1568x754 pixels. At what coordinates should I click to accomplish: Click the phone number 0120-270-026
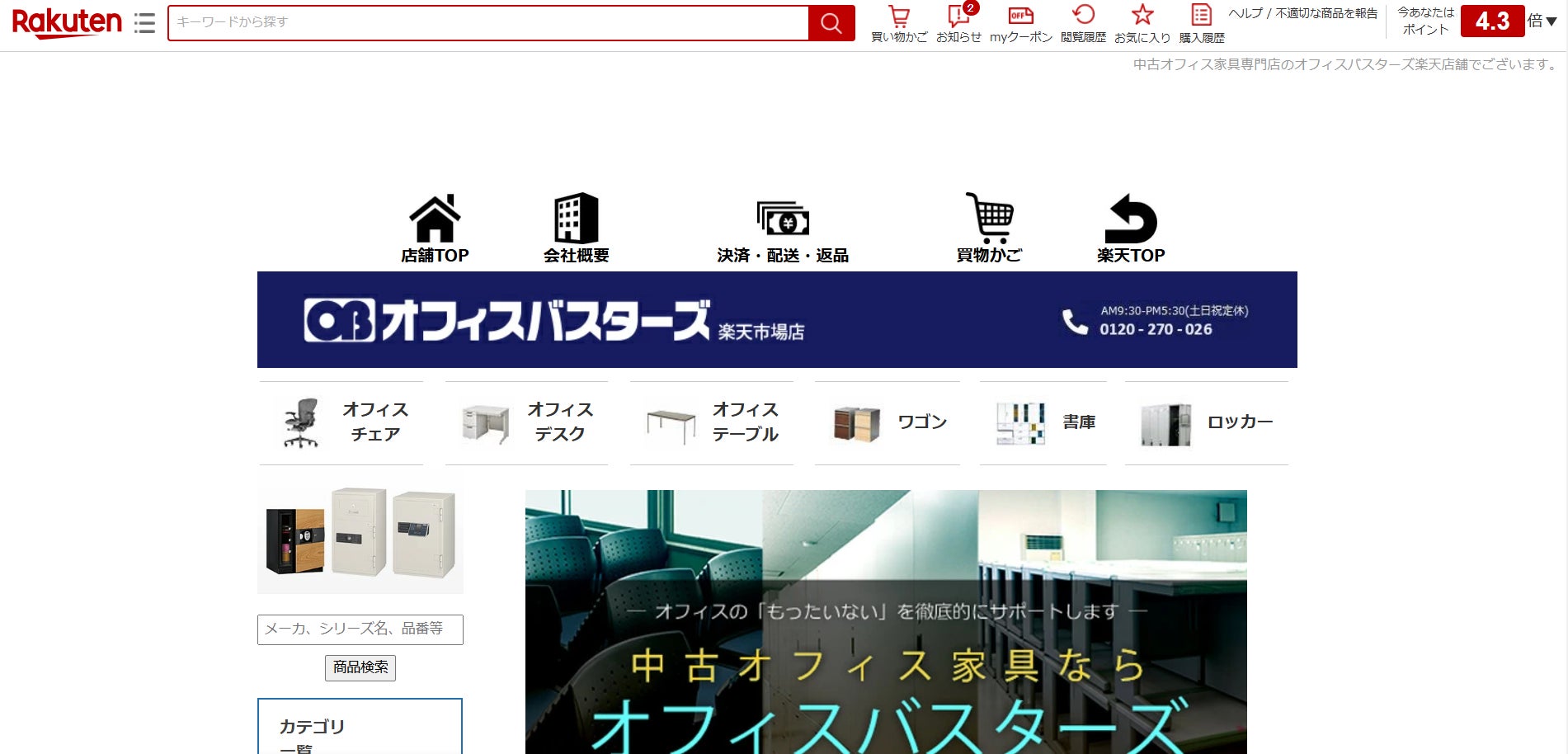tap(1156, 329)
